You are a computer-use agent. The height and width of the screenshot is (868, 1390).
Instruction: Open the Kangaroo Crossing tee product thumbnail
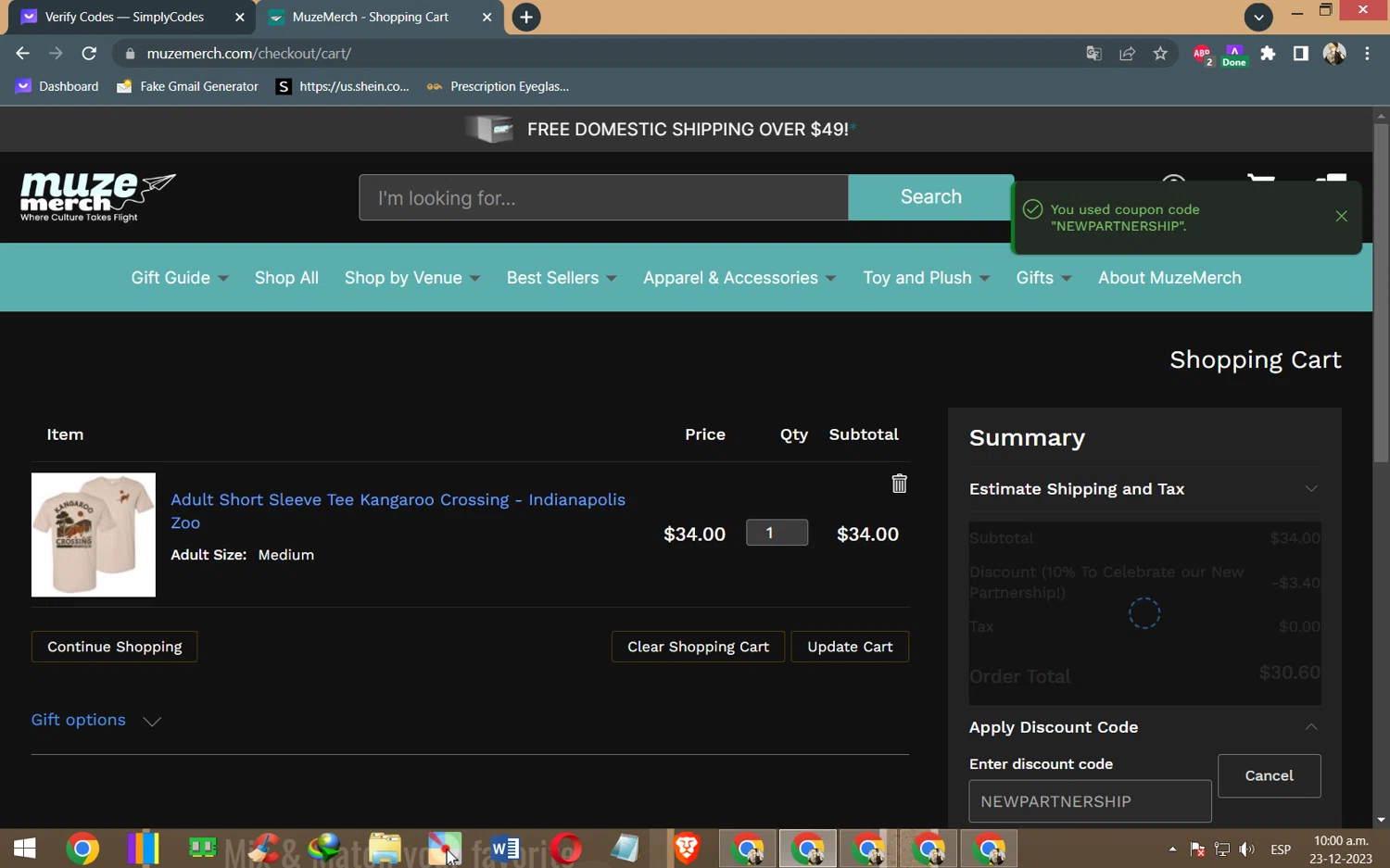pos(94,535)
